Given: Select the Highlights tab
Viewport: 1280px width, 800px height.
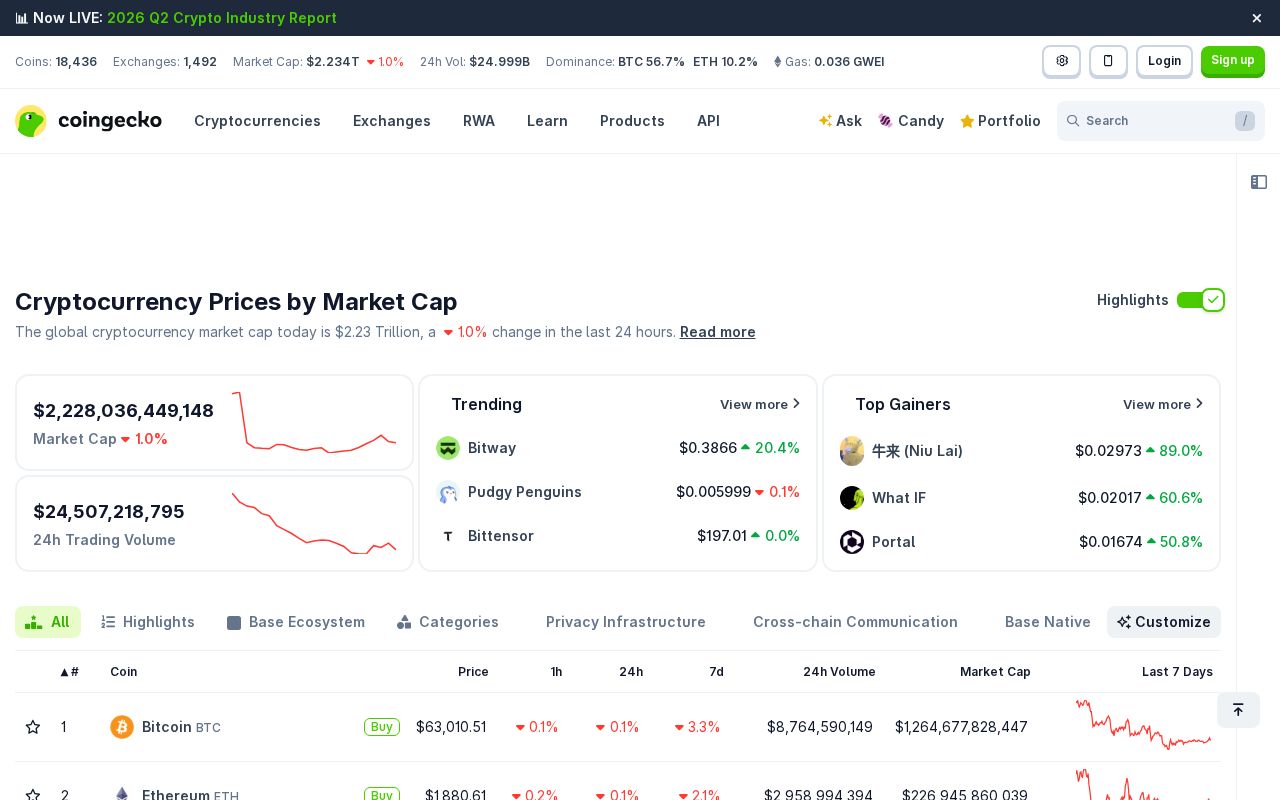Looking at the screenshot, I should (148, 622).
